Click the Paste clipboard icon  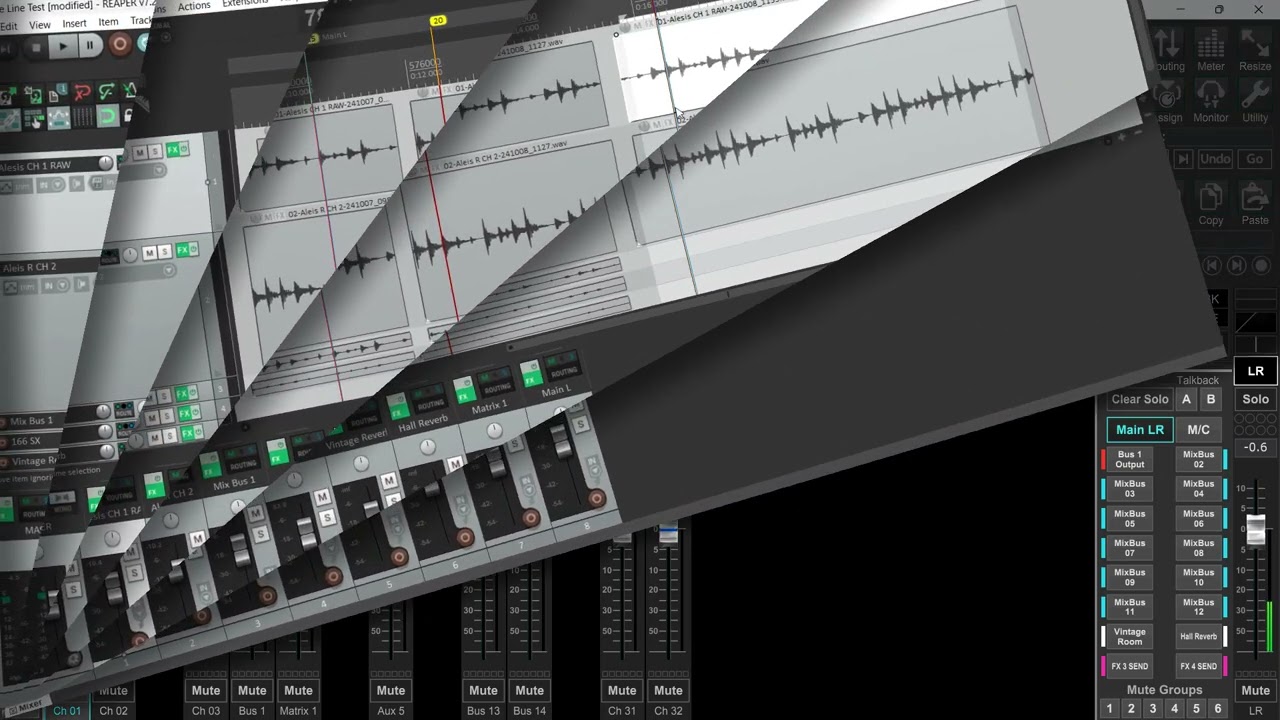coord(1255,204)
